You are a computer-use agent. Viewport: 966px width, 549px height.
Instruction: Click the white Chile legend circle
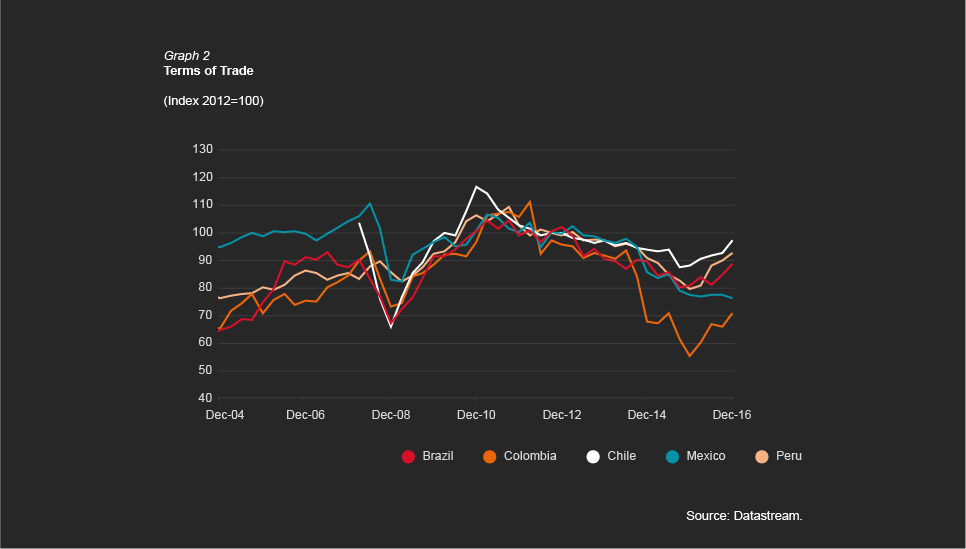pos(593,456)
